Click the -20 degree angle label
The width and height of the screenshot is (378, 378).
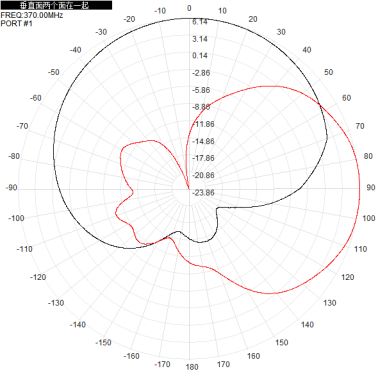tap(129, 19)
